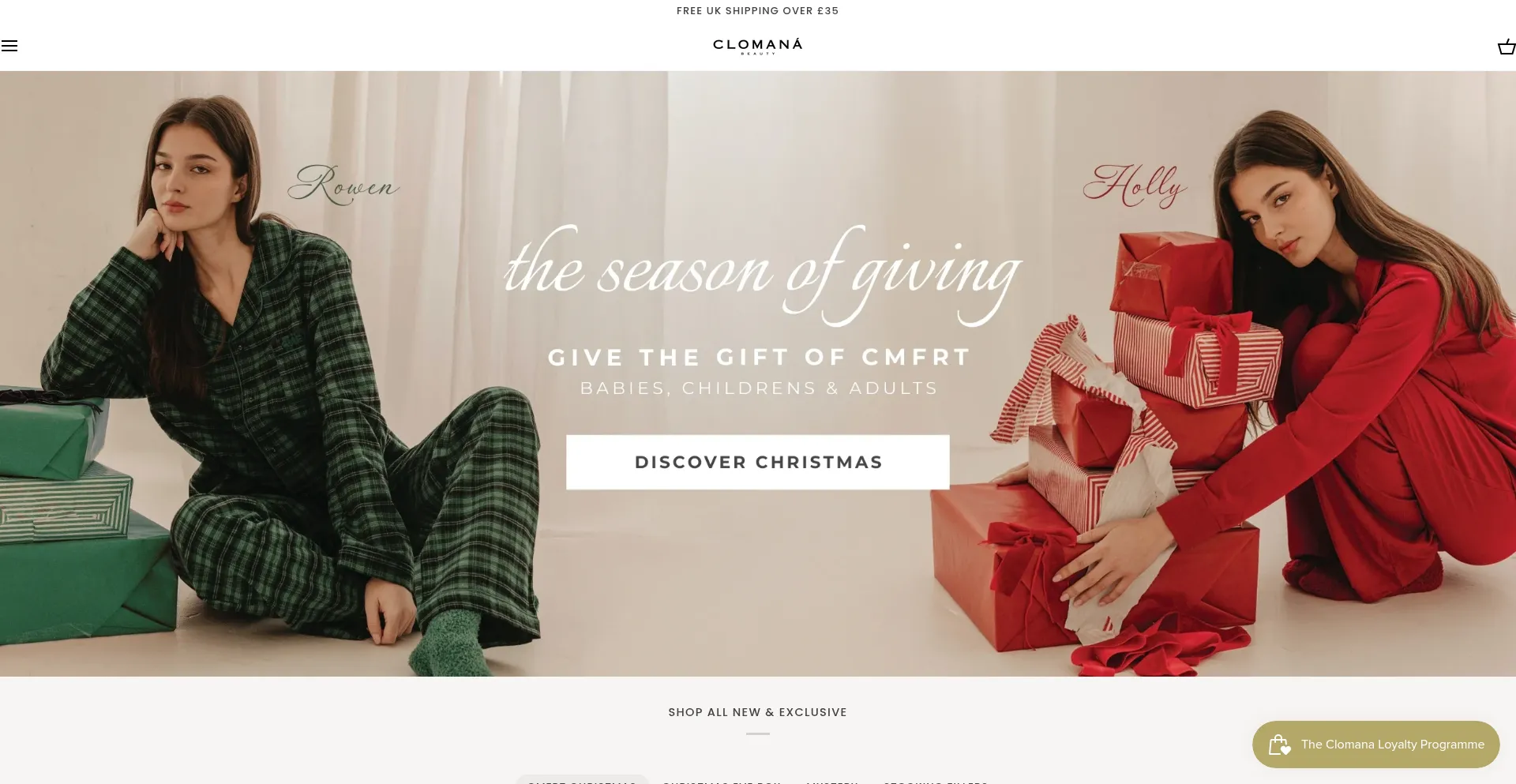Open the shopping basket icon
The image size is (1516, 784).
click(x=1507, y=47)
